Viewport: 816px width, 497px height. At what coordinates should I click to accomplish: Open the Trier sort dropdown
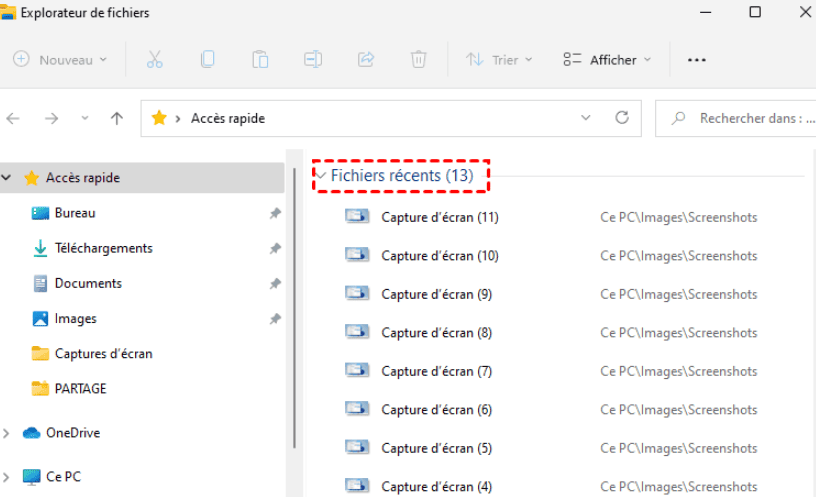point(499,60)
